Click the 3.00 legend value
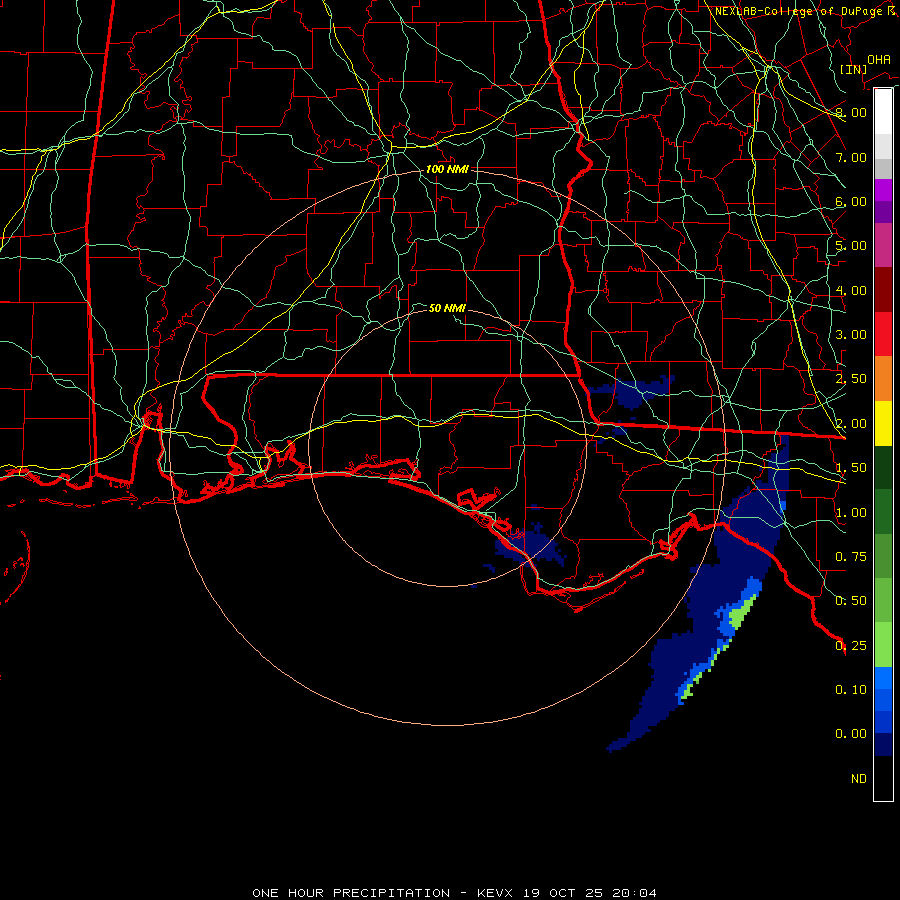The height and width of the screenshot is (900, 900). (851, 335)
